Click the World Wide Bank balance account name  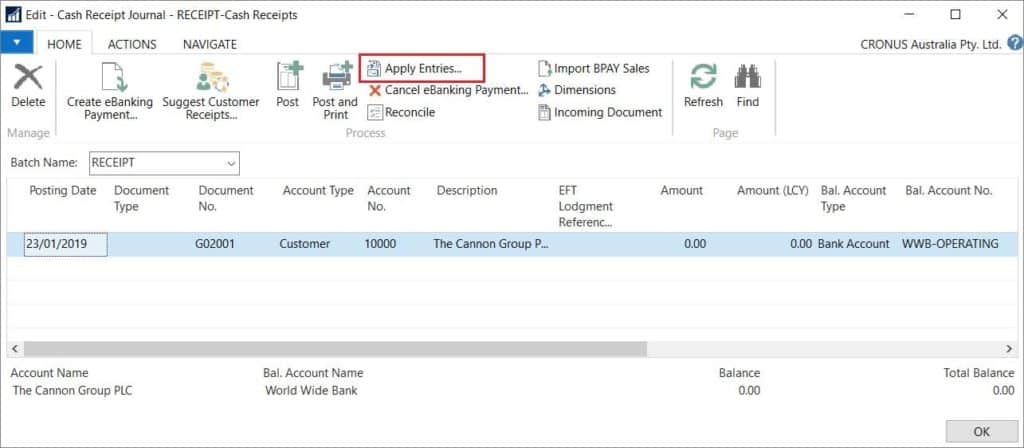click(312, 391)
